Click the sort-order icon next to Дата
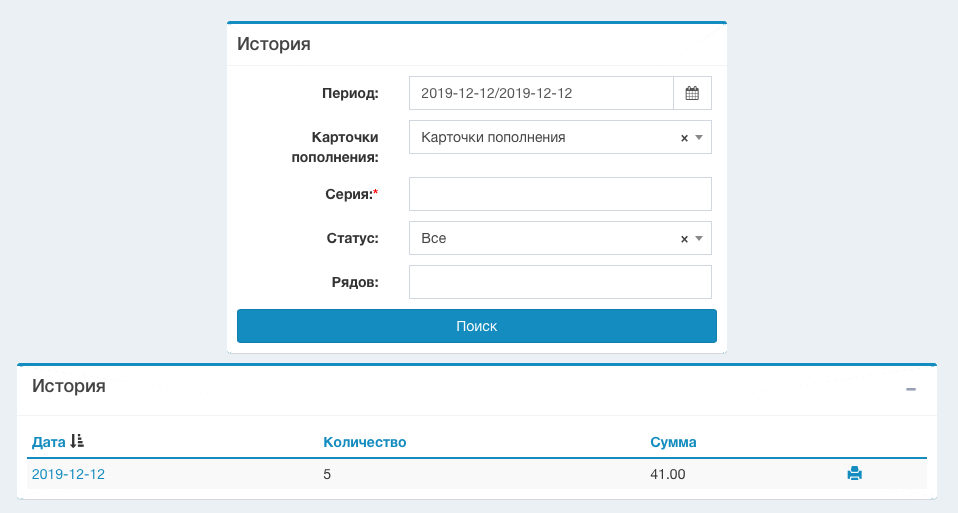Viewport: 958px width, 513px height. [x=77, y=441]
